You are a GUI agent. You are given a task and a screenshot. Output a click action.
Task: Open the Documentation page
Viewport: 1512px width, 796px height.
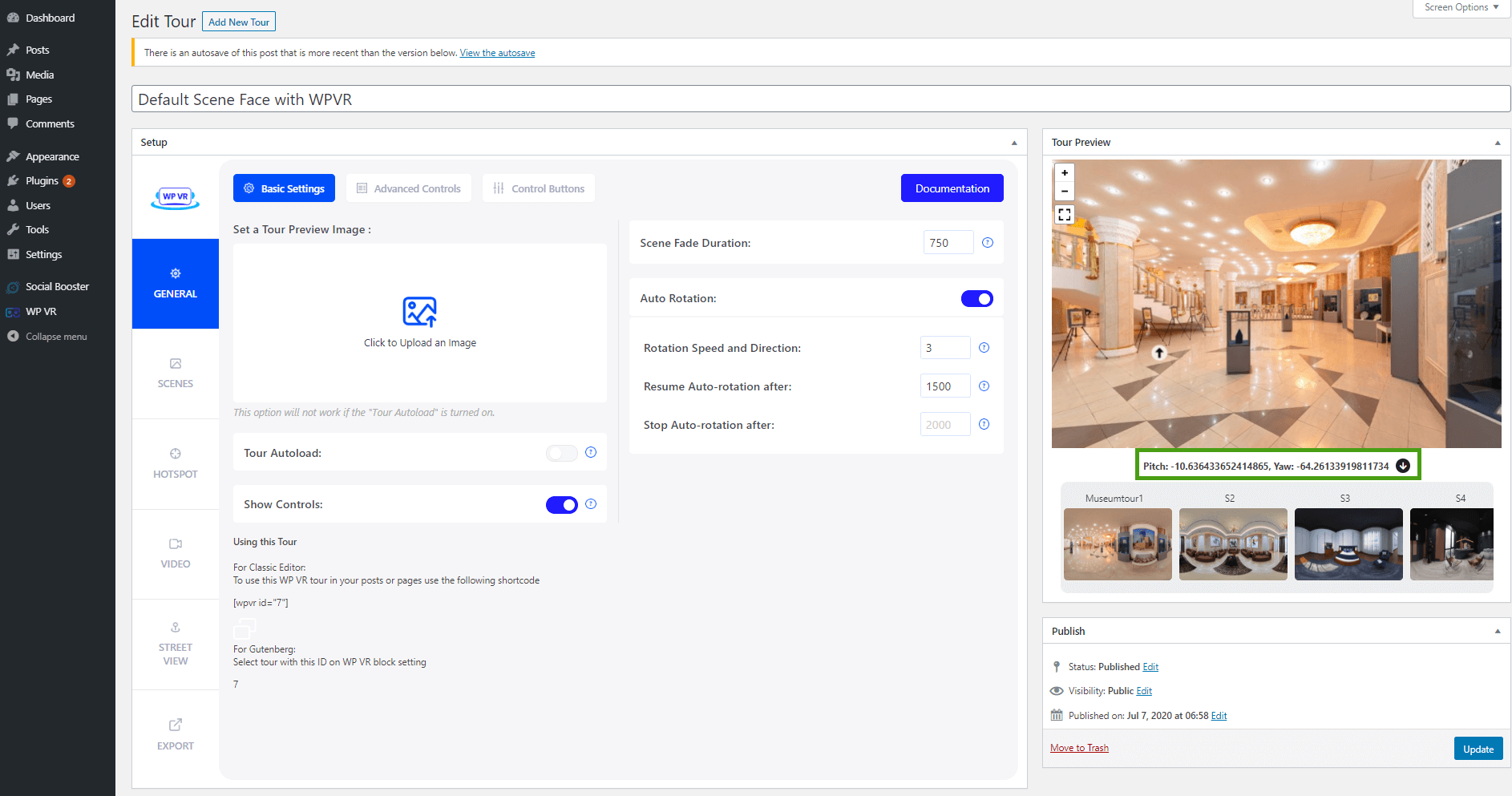(952, 188)
